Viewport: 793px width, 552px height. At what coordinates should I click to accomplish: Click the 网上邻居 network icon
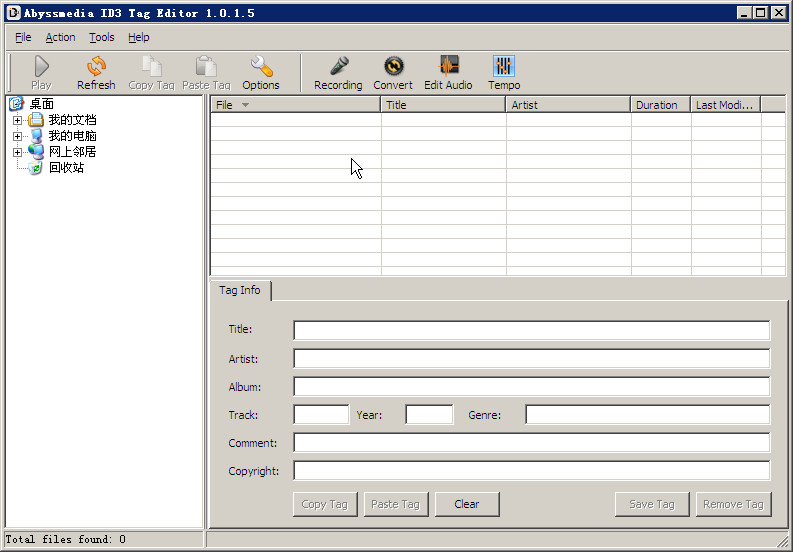click(x=36, y=152)
